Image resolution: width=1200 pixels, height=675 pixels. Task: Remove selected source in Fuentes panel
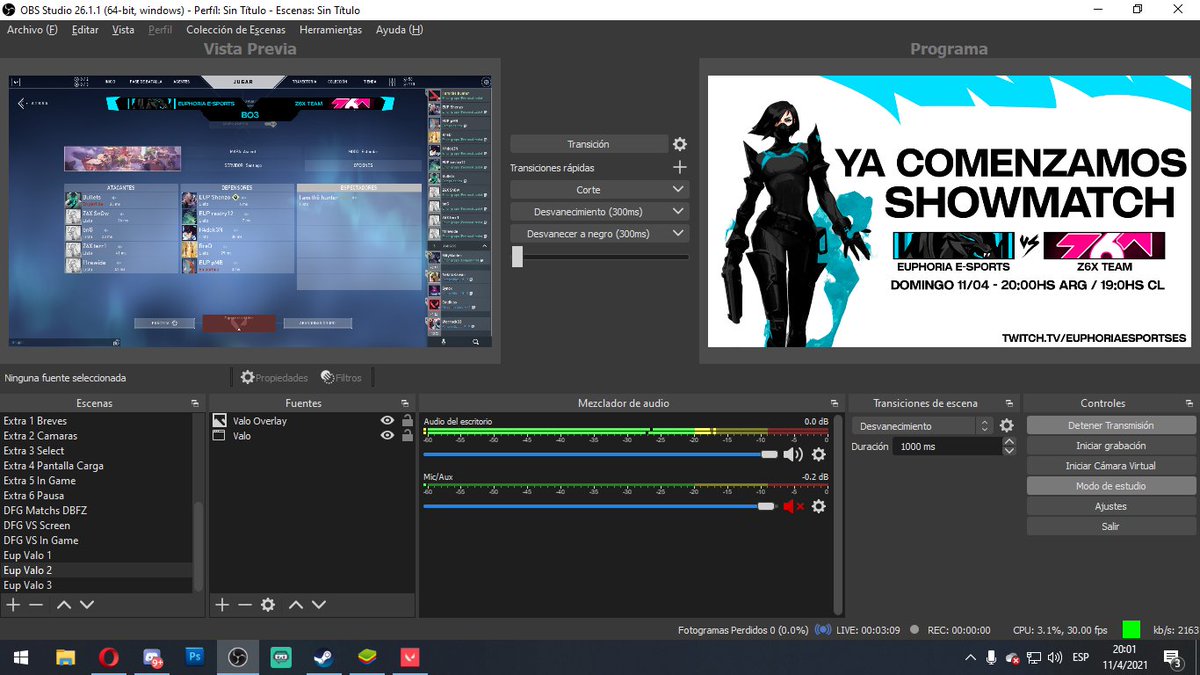click(245, 605)
